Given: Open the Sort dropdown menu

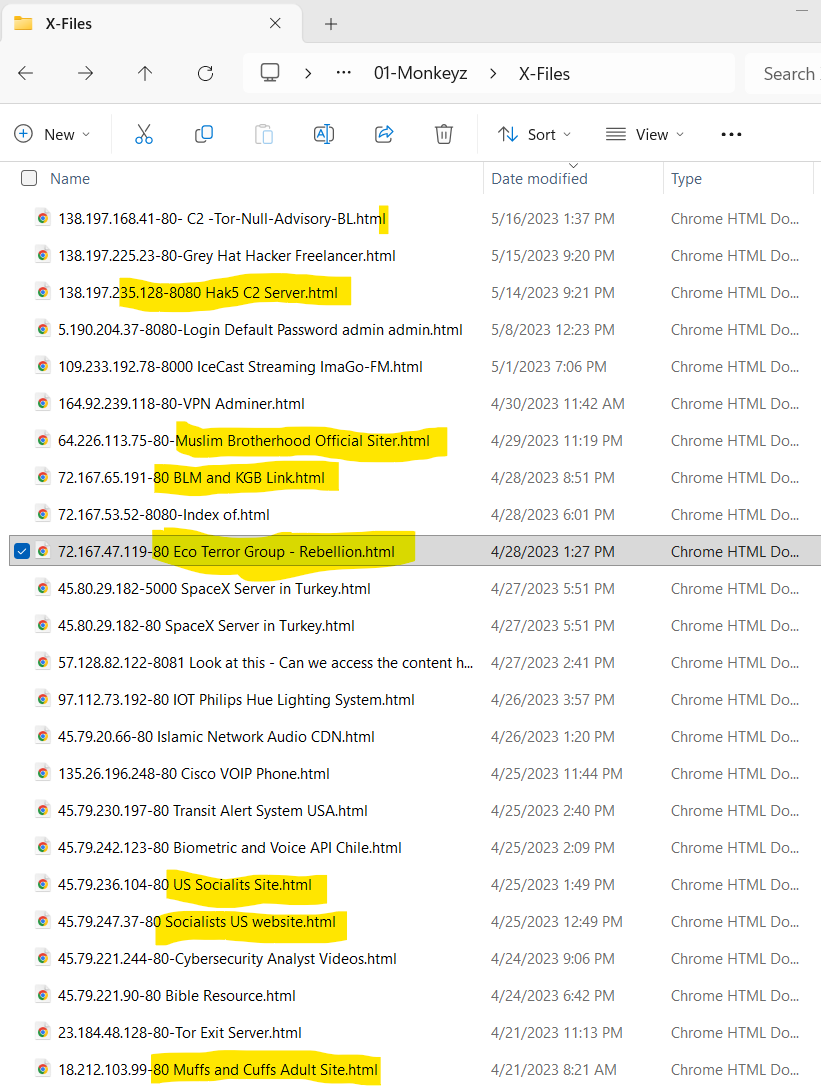Looking at the screenshot, I should [x=534, y=134].
